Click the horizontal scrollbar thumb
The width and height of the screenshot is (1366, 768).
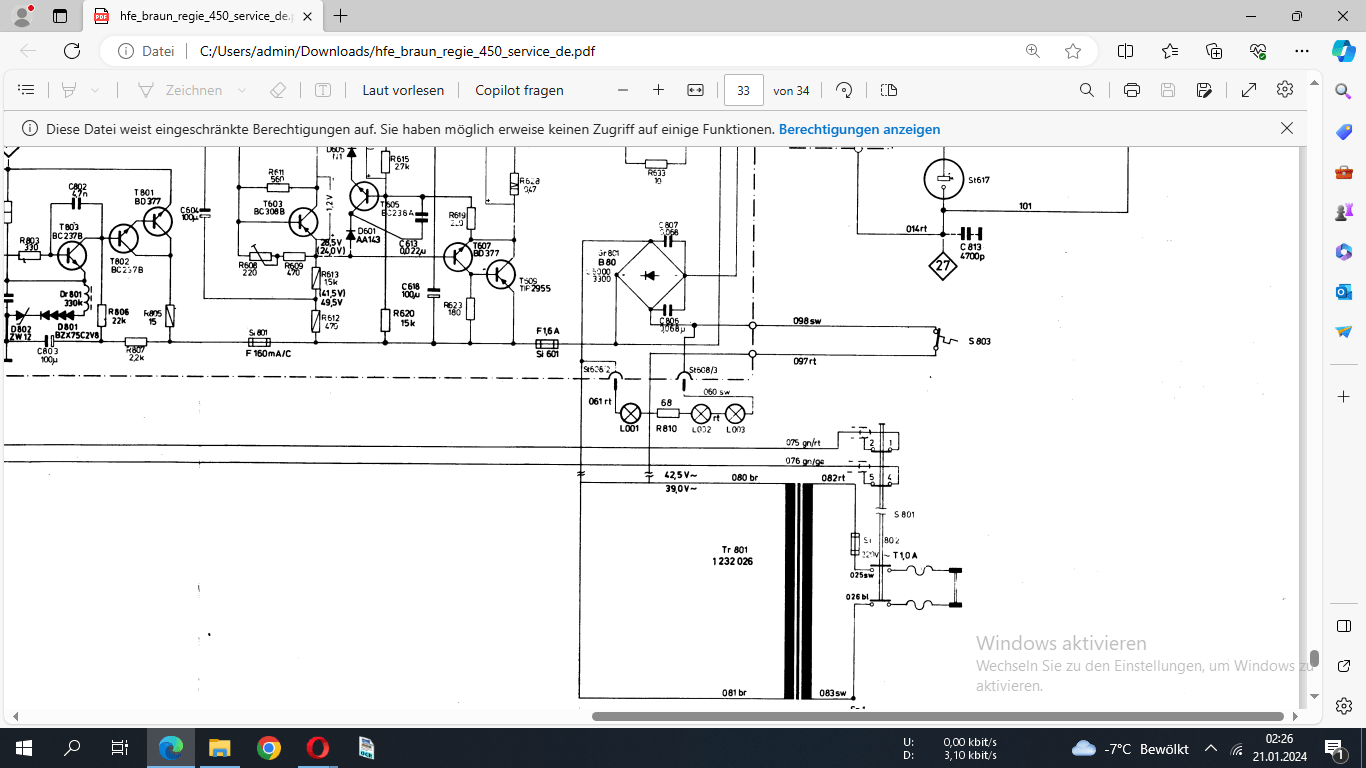coord(937,716)
